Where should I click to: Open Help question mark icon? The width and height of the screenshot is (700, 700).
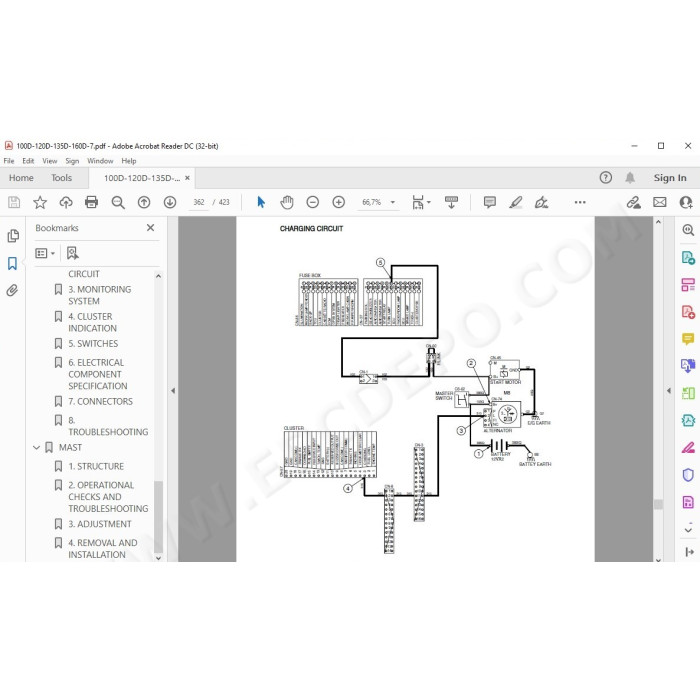coord(605,178)
